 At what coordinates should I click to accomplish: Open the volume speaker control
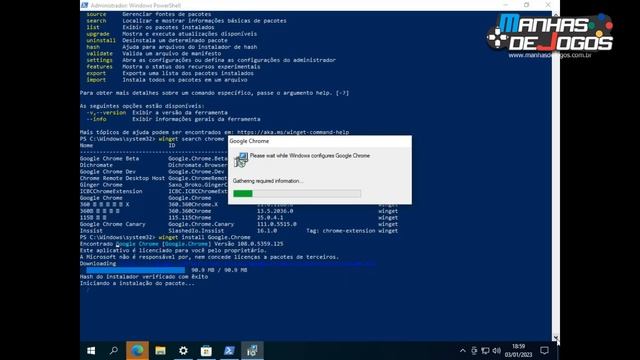click(497, 351)
